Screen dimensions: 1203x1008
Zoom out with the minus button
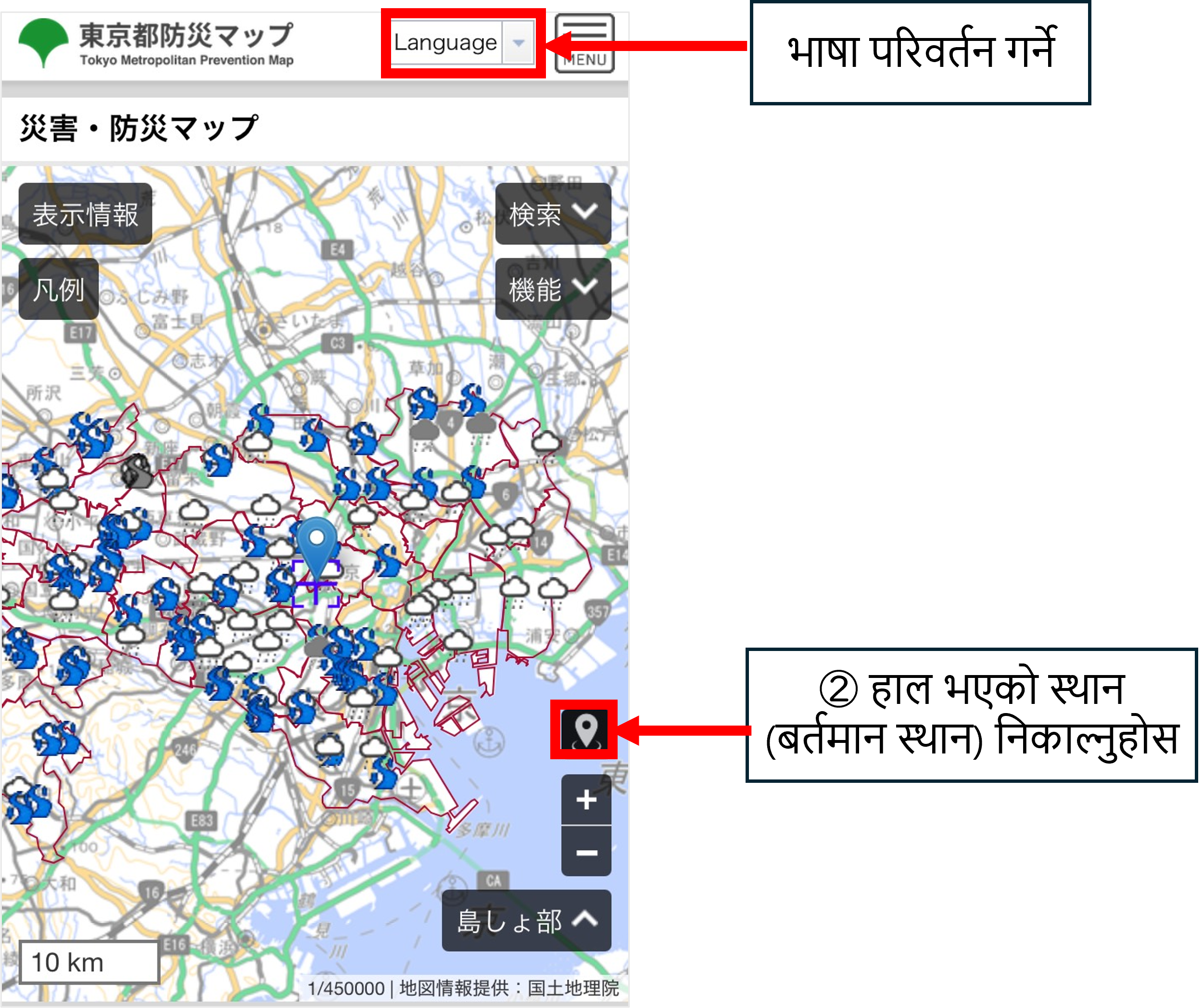586,852
